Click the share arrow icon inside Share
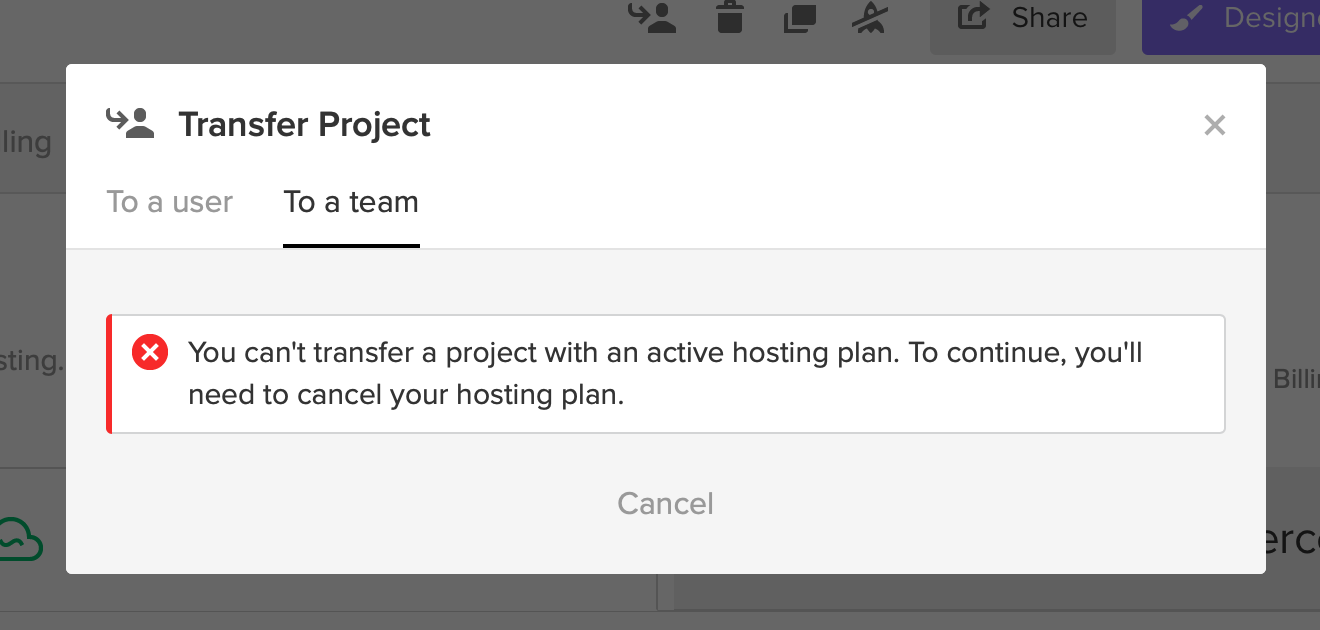1320x630 pixels. click(973, 17)
